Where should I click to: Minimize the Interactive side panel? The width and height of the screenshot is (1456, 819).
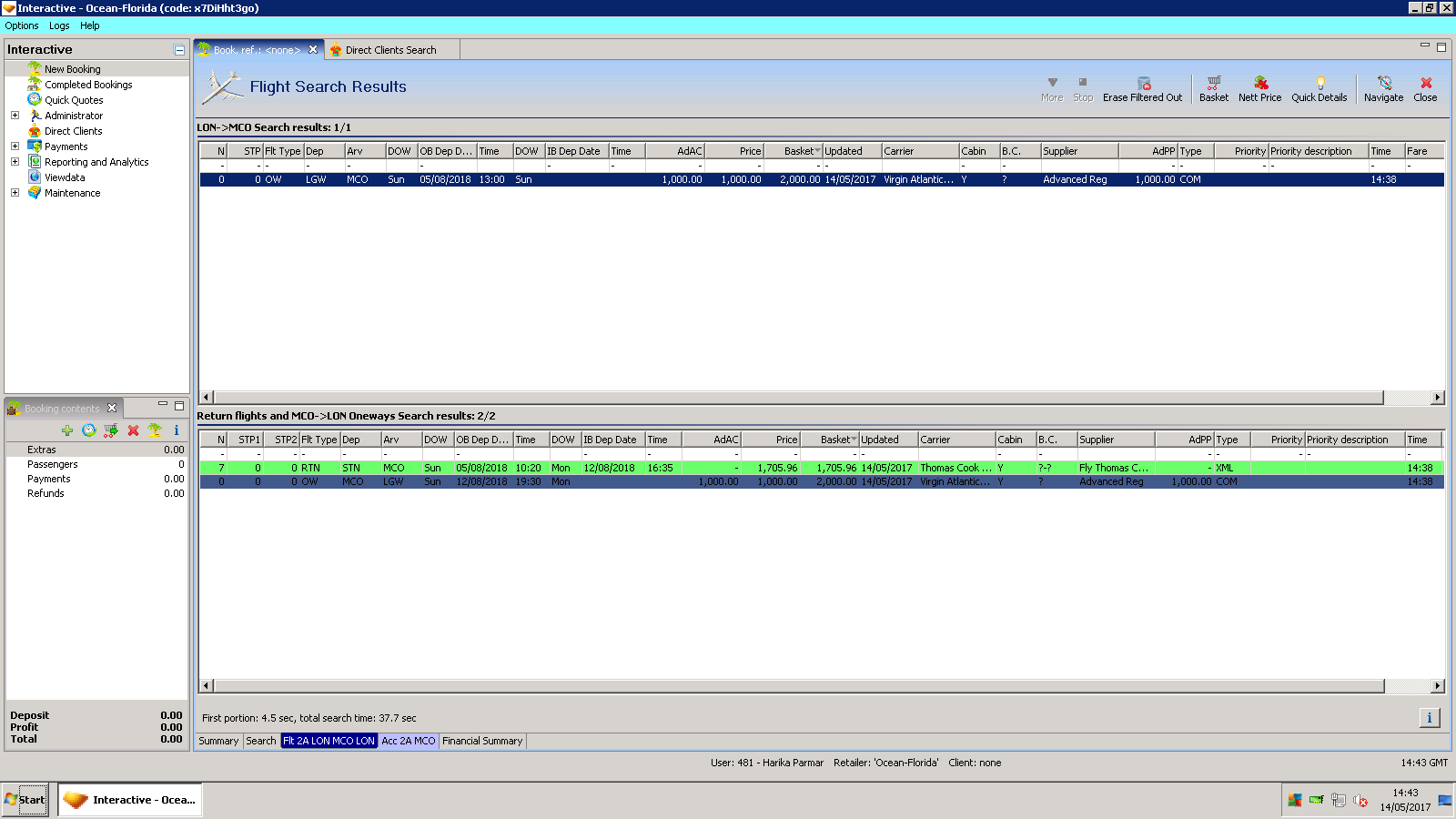point(179,50)
